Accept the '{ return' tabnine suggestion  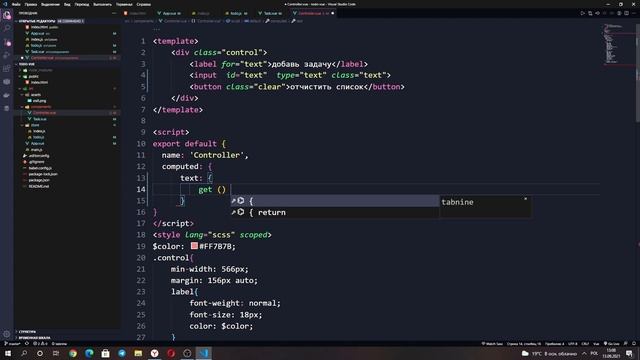point(335,212)
